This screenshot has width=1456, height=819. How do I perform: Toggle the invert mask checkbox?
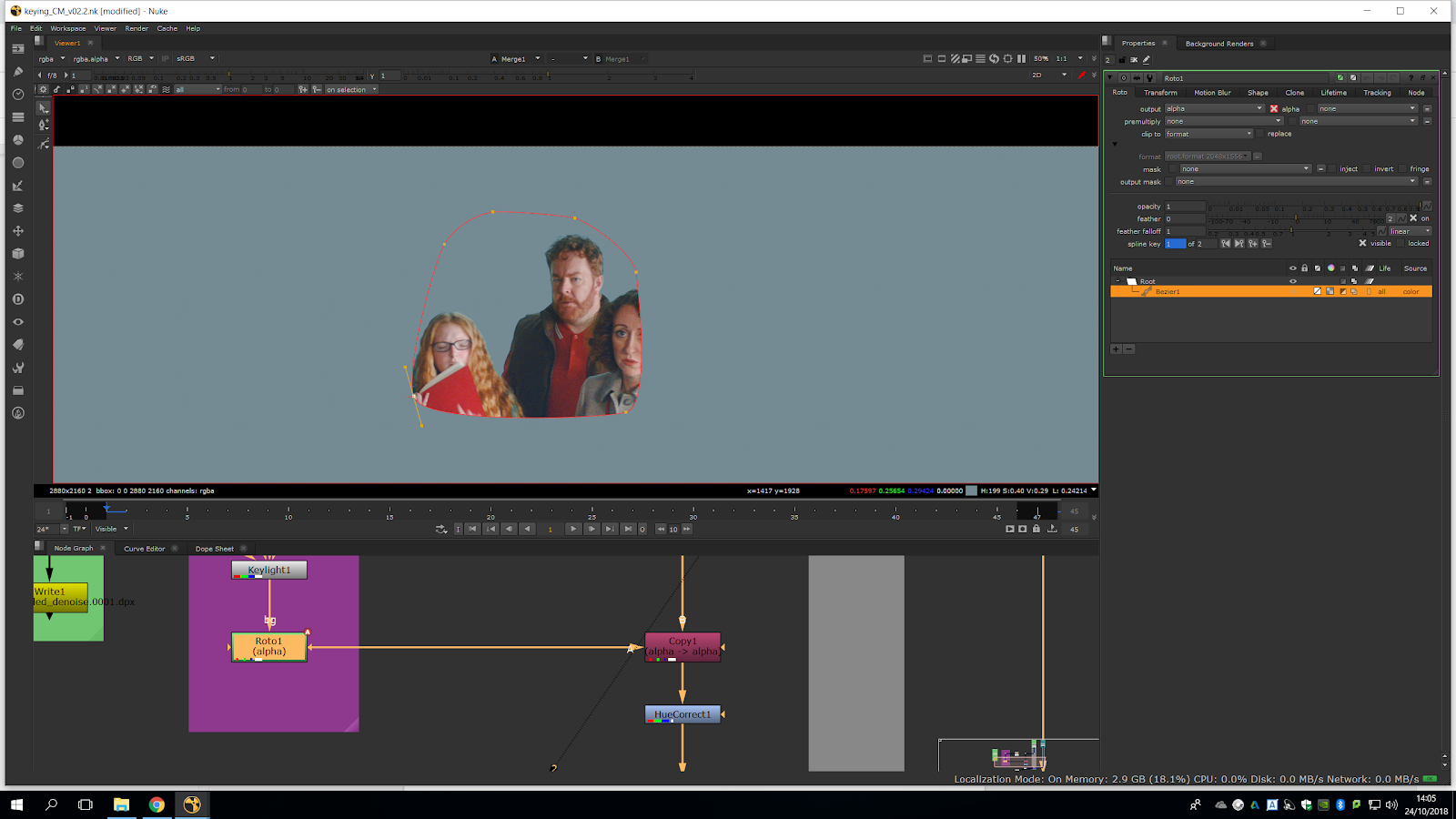(1368, 169)
